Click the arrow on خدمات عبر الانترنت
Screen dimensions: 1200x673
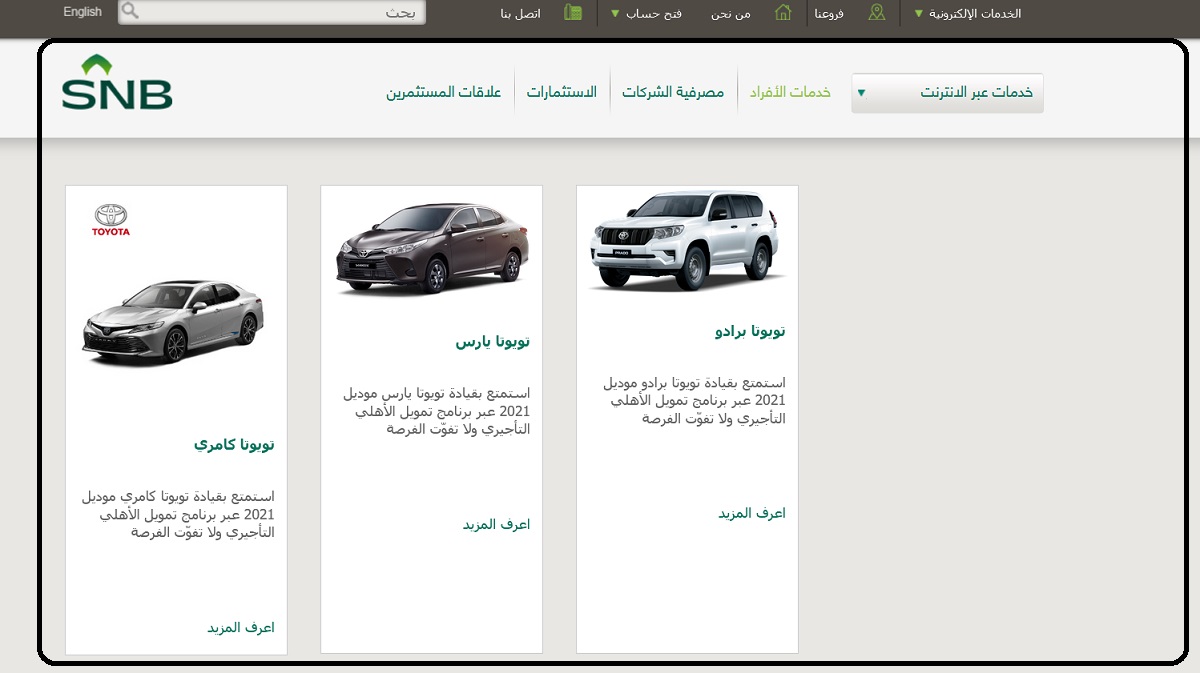862,93
